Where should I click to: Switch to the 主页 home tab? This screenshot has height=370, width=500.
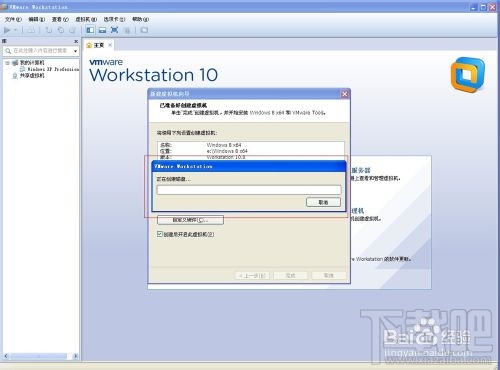pyautogui.click(x=99, y=45)
